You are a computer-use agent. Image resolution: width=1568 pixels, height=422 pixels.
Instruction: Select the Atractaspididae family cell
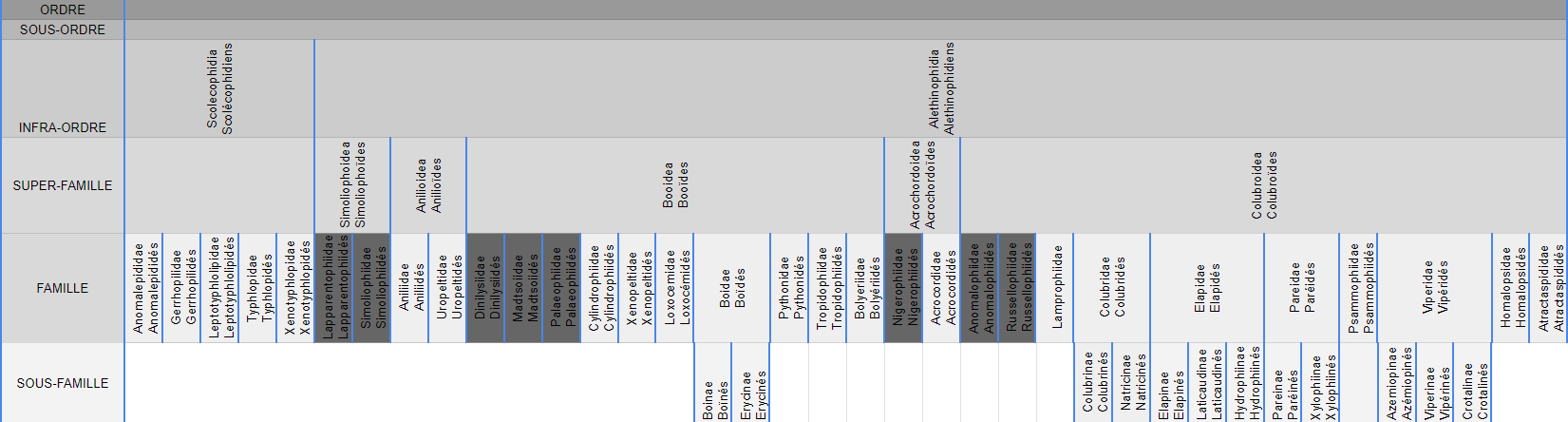pyautogui.click(x=1549, y=288)
